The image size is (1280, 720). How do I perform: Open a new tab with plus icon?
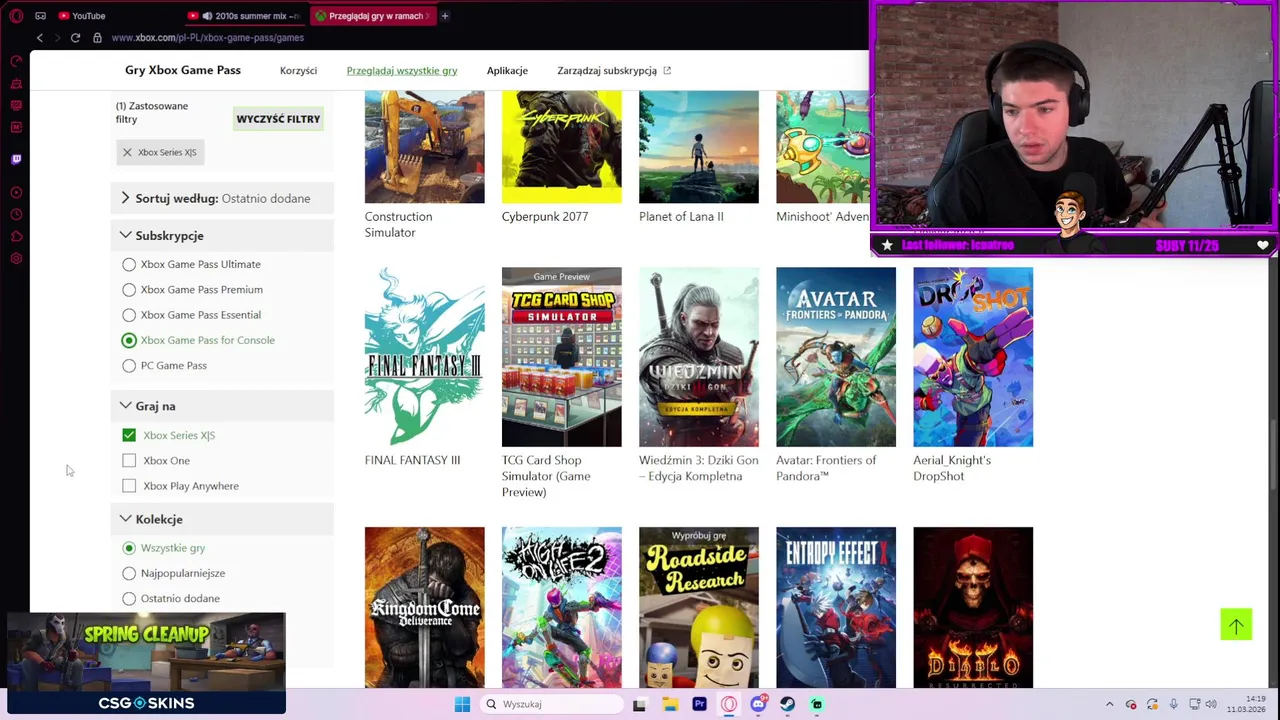(x=444, y=16)
